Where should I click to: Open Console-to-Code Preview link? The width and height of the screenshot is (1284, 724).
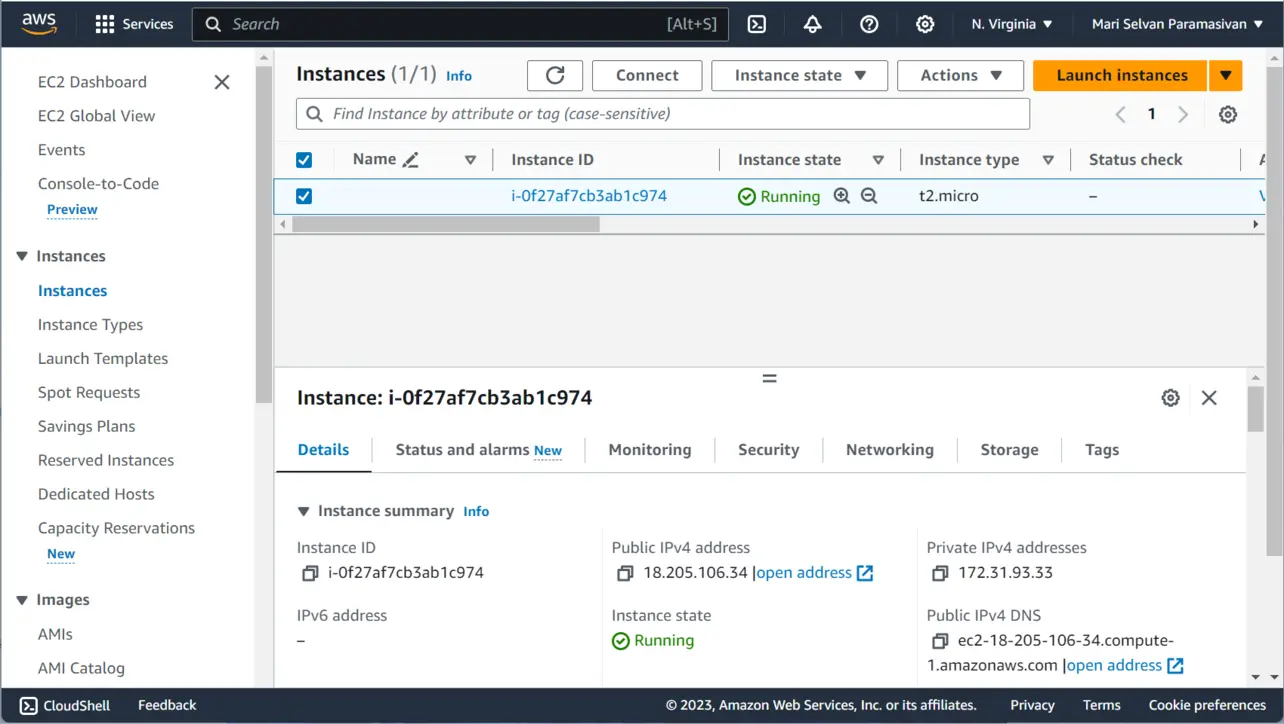pyautogui.click(x=72, y=210)
